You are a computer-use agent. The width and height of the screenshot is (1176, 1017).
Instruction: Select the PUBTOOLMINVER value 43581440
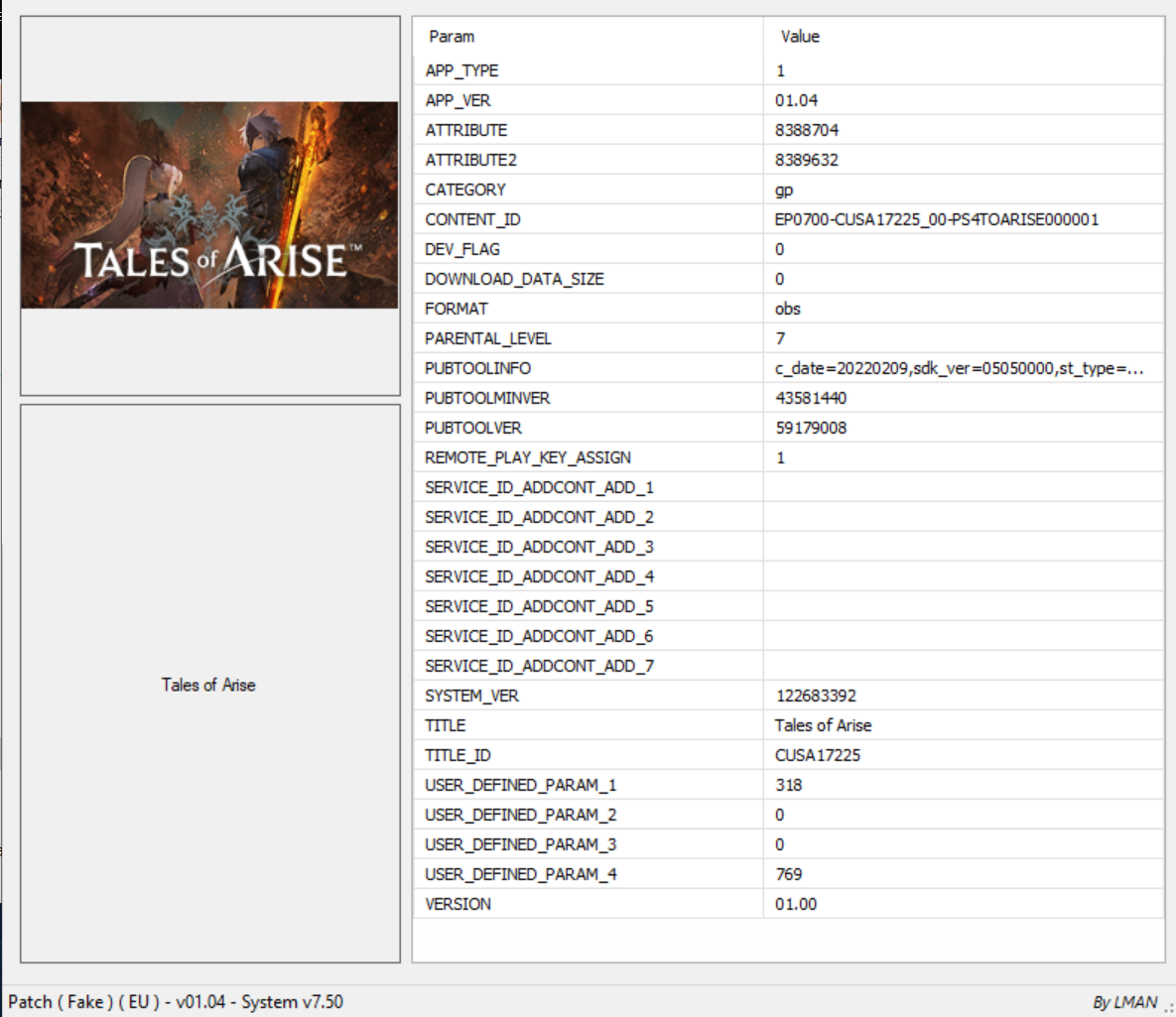(x=811, y=398)
